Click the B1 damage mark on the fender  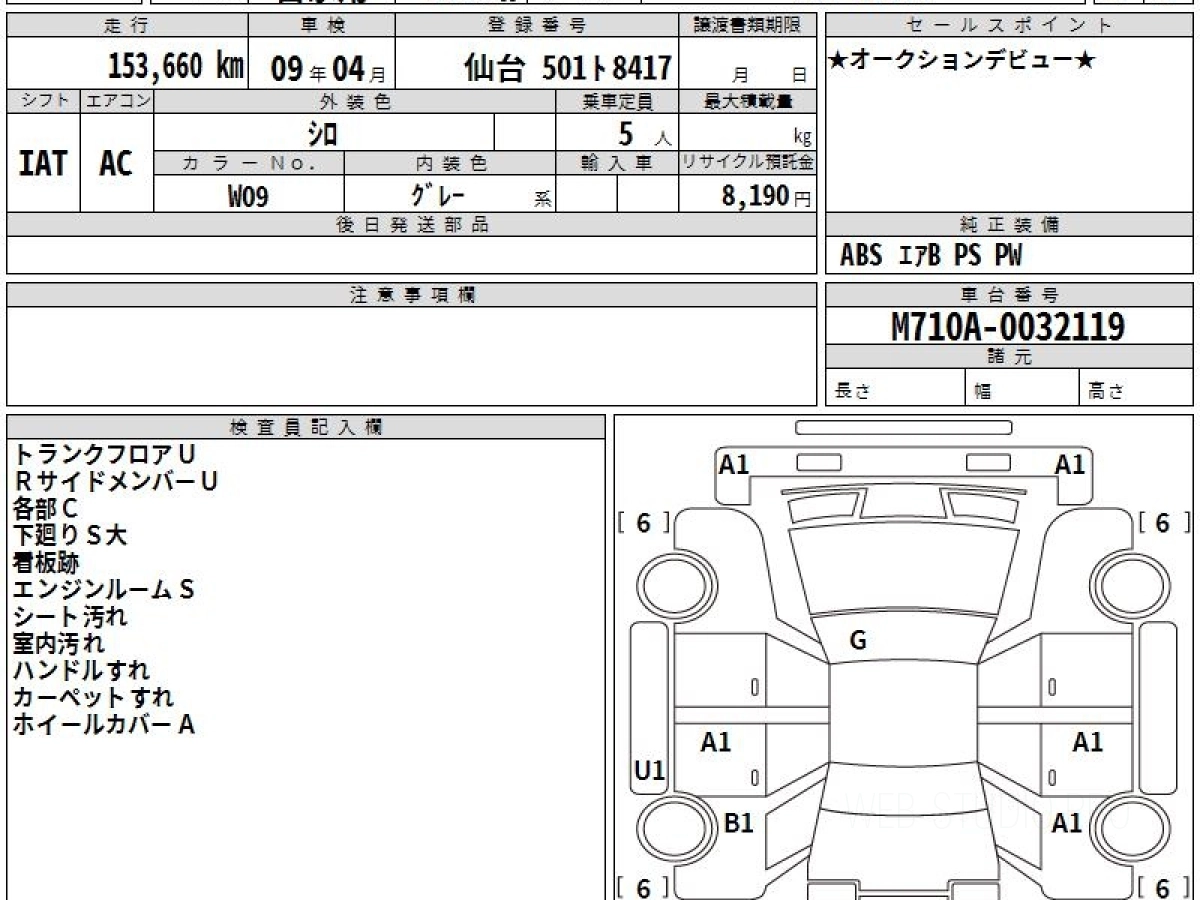(738, 823)
